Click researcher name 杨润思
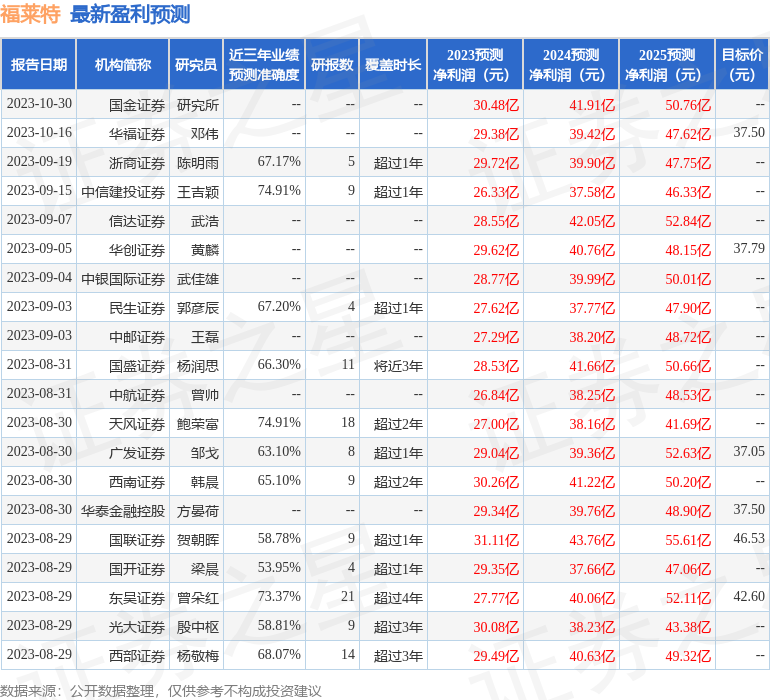The width and height of the screenshot is (770, 700). 198,366
